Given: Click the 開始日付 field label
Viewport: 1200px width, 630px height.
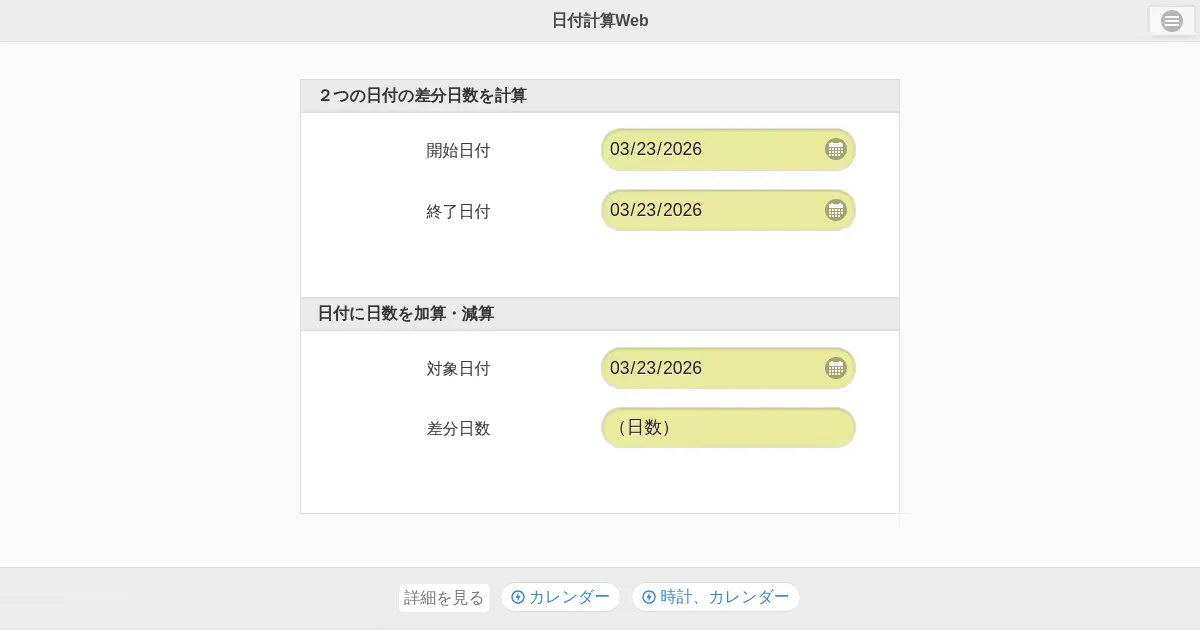Looking at the screenshot, I should click(x=458, y=151).
